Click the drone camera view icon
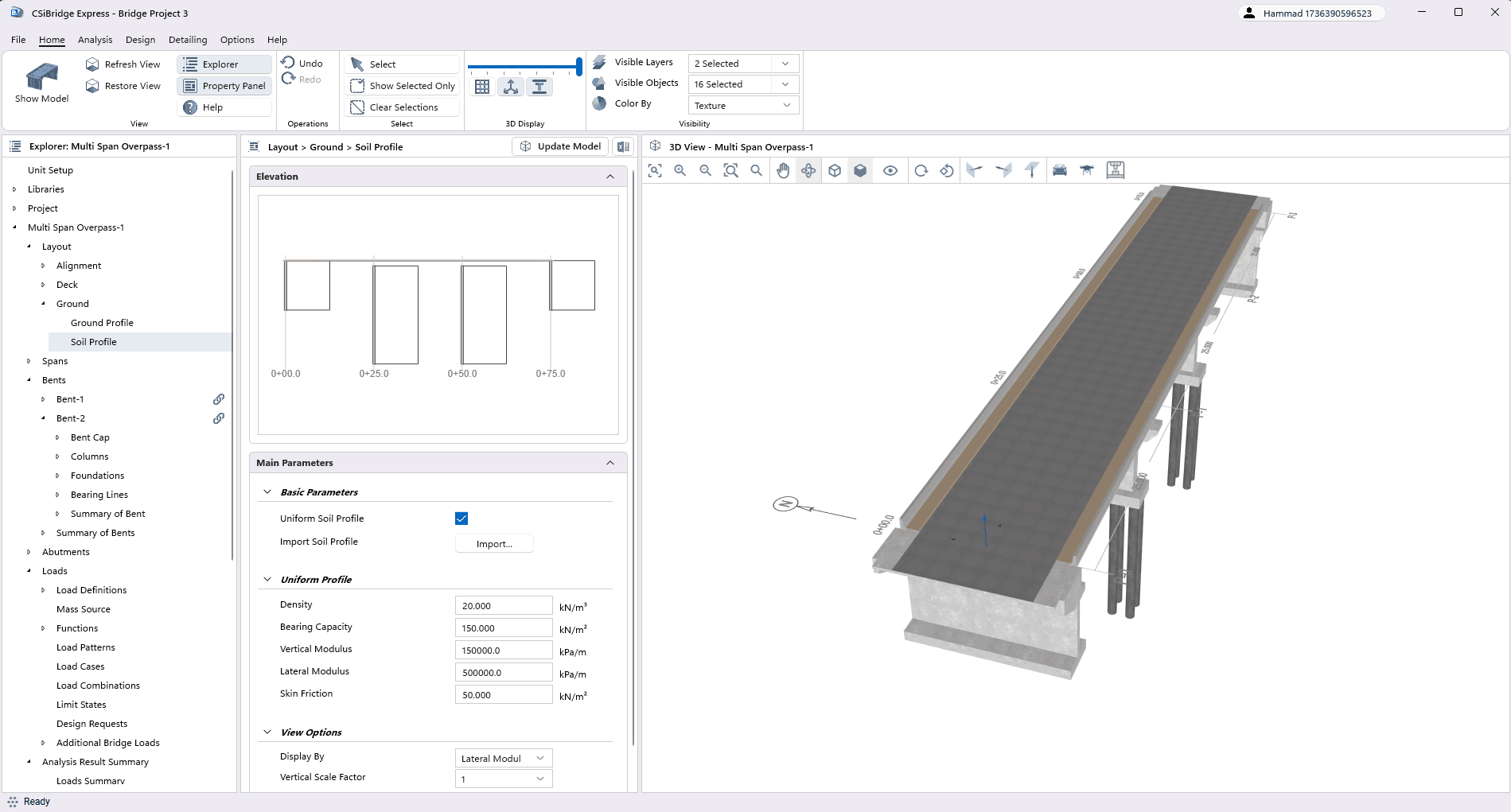 tap(1086, 170)
